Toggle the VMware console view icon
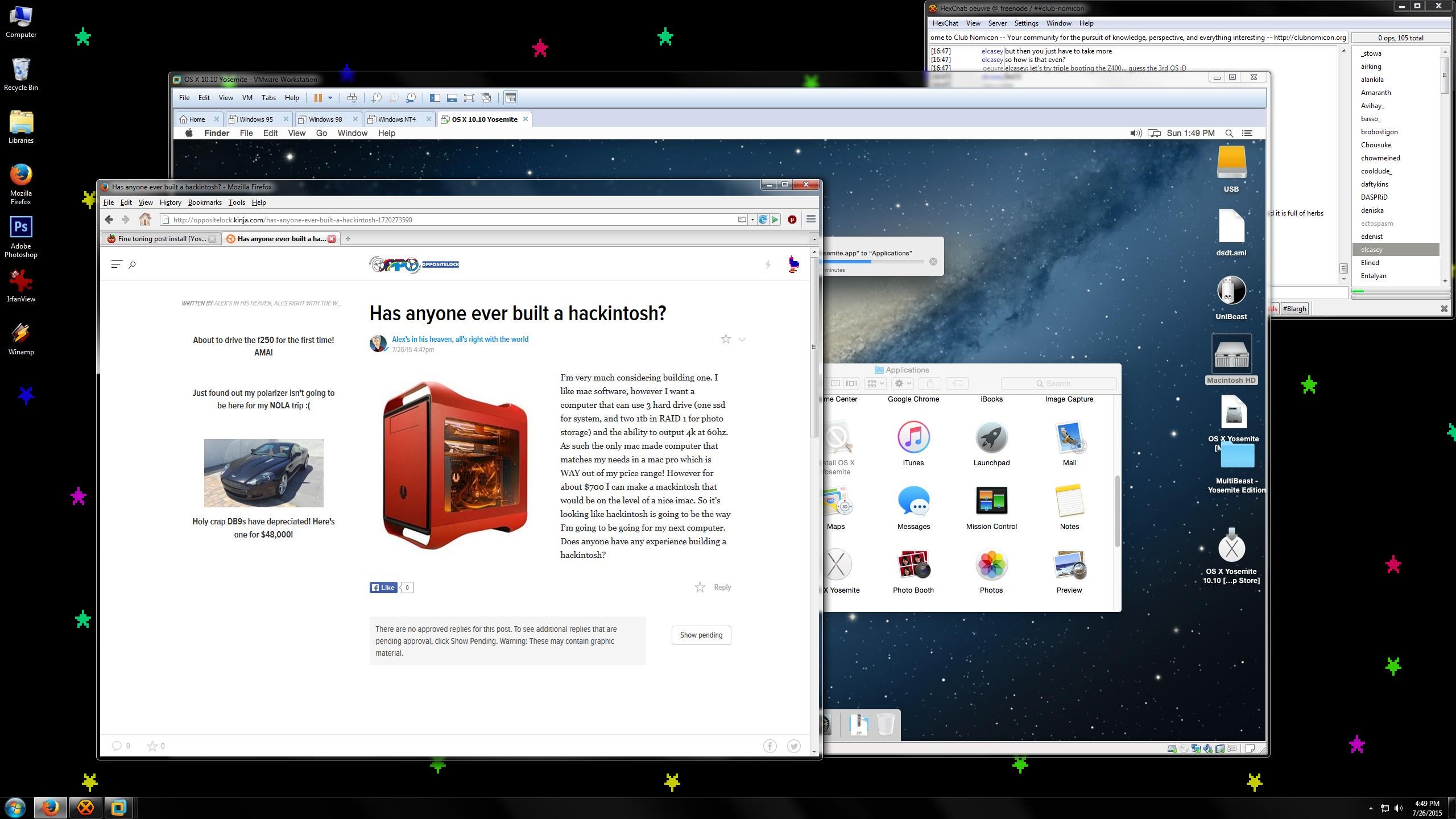 [511, 98]
